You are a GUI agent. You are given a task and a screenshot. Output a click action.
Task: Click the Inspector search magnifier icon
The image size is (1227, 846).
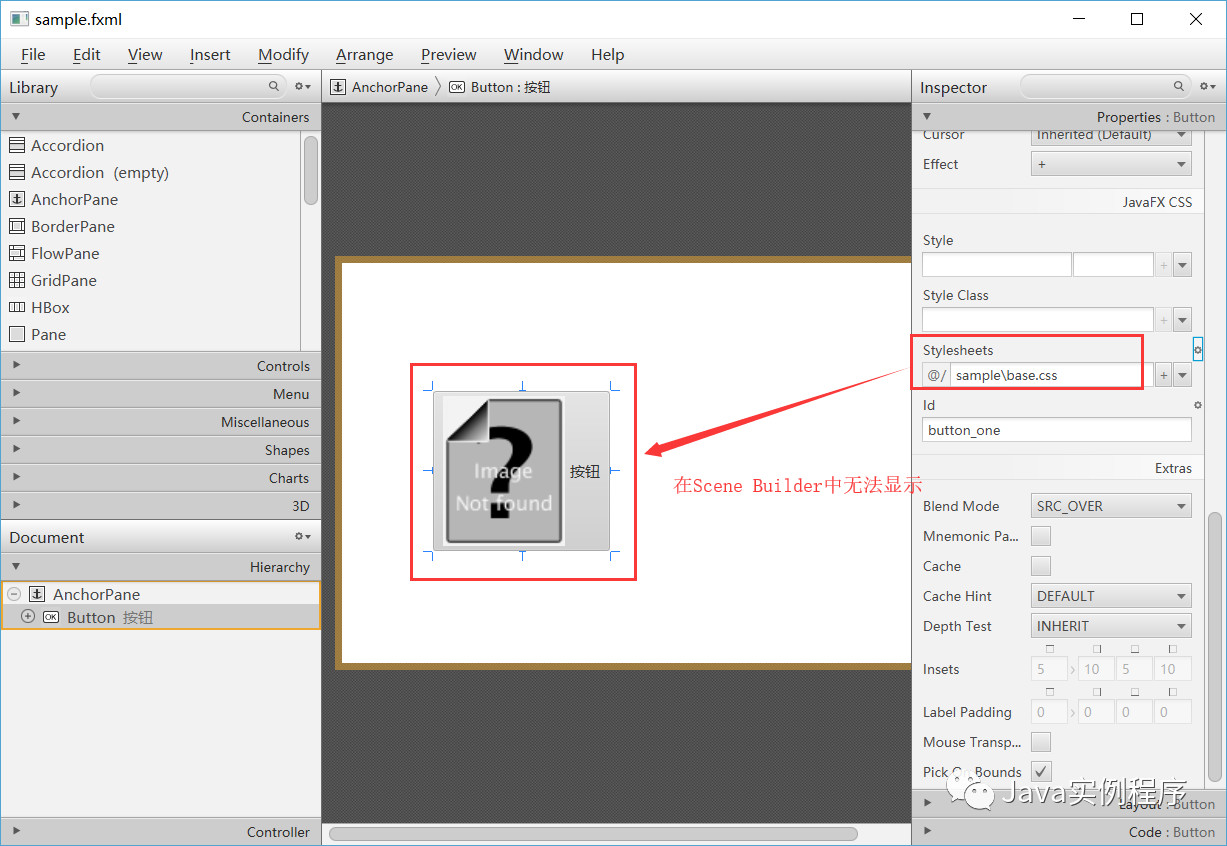1178,87
